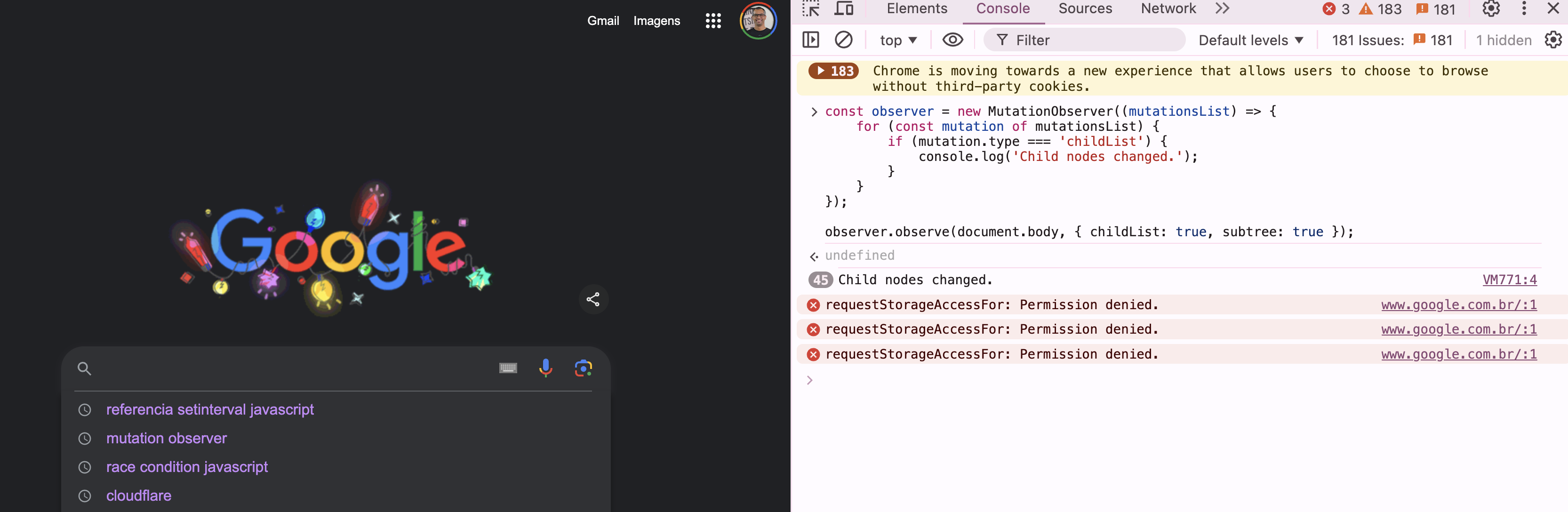This screenshot has height=512, width=1568.
Task: Toggle the device toolbar icon
Action: pyautogui.click(x=844, y=8)
